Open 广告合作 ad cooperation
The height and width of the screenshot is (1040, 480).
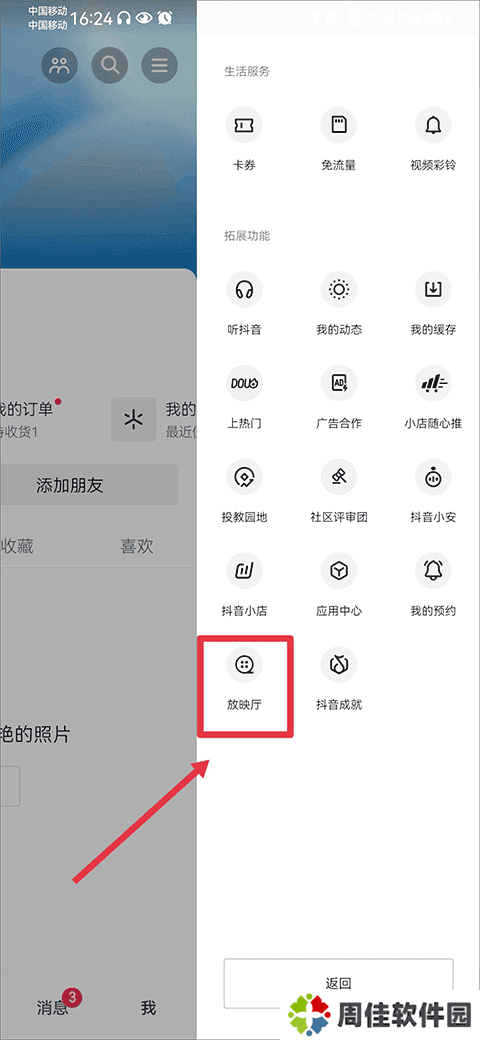339,383
